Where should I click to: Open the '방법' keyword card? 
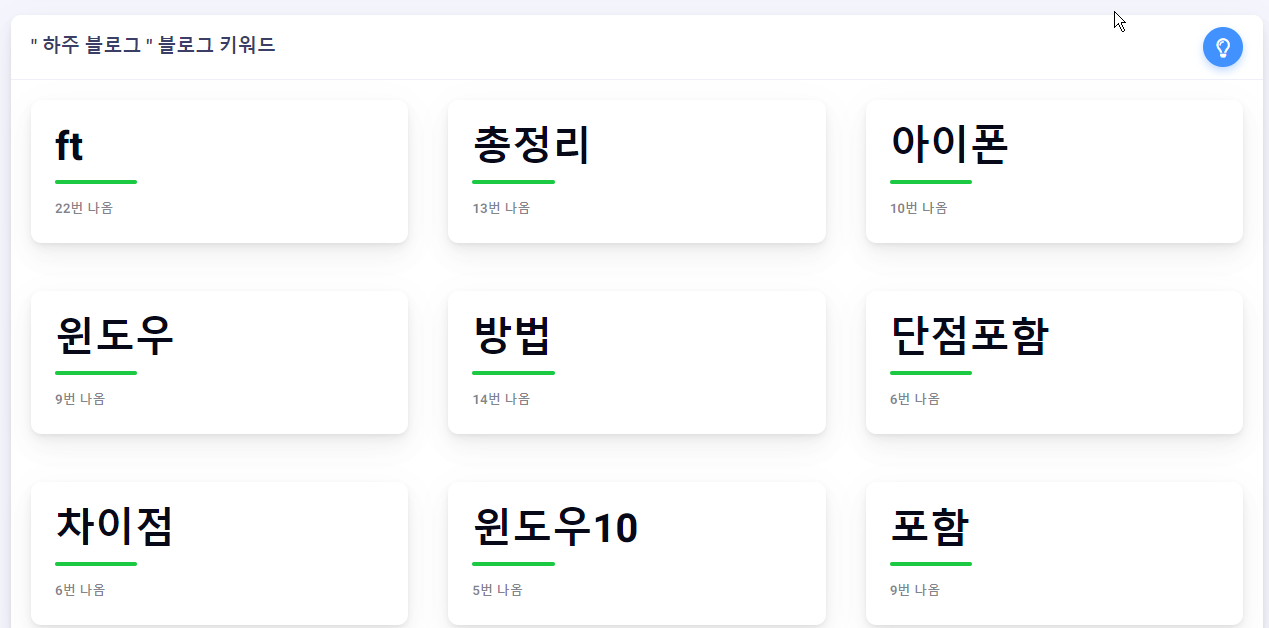(x=637, y=361)
